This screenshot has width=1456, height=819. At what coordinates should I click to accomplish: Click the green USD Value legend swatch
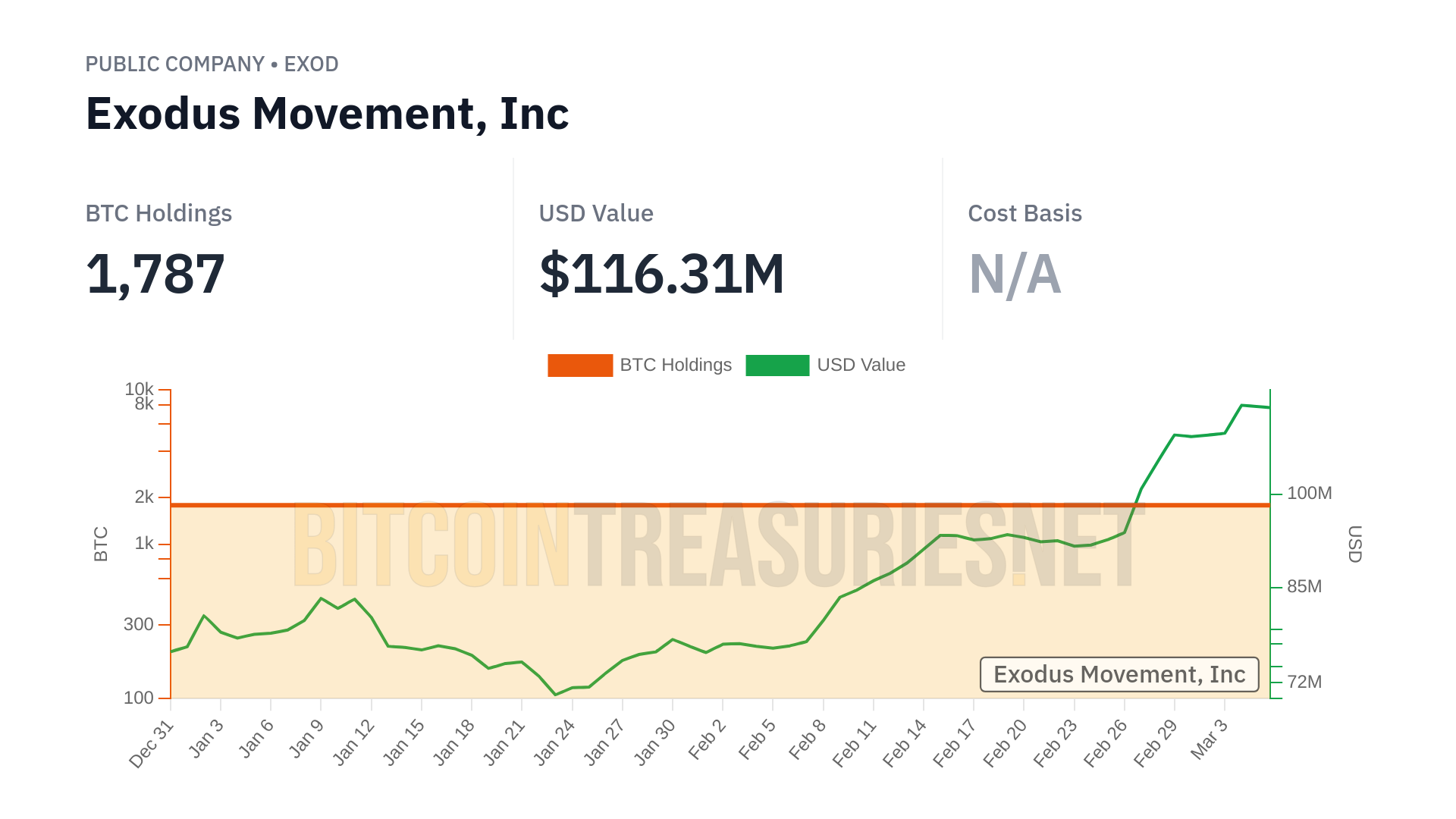(x=777, y=366)
